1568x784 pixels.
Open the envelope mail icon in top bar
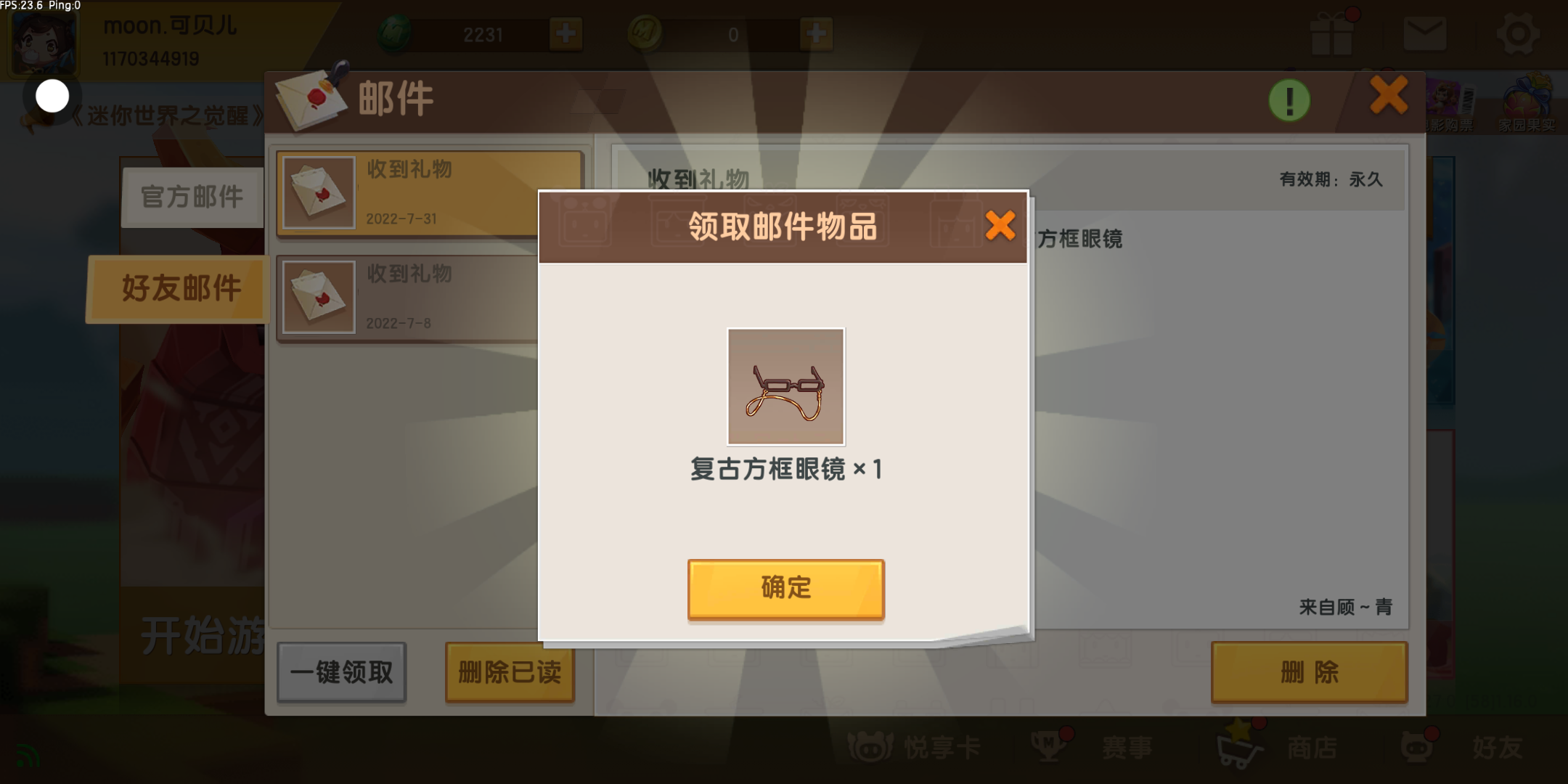(1424, 34)
